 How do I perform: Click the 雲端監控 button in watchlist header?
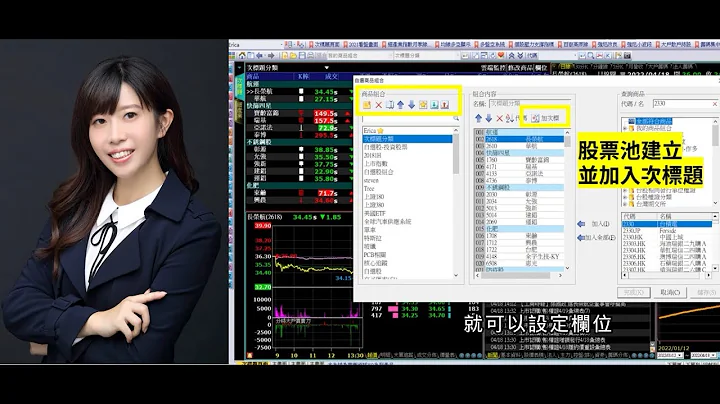click(x=493, y=68)
